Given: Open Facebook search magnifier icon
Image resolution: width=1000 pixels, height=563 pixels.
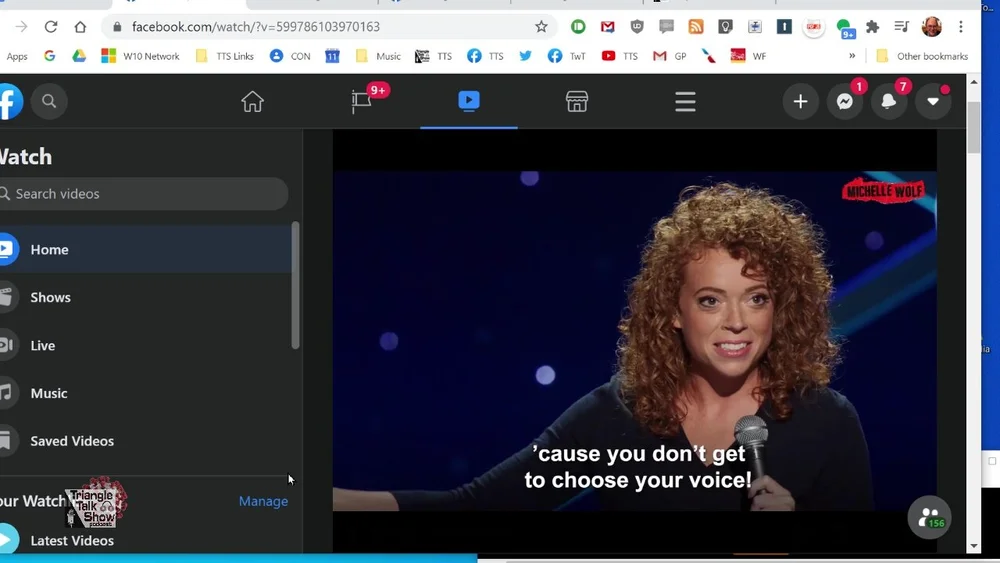Looking at the screenshot, I should [49, 101].
